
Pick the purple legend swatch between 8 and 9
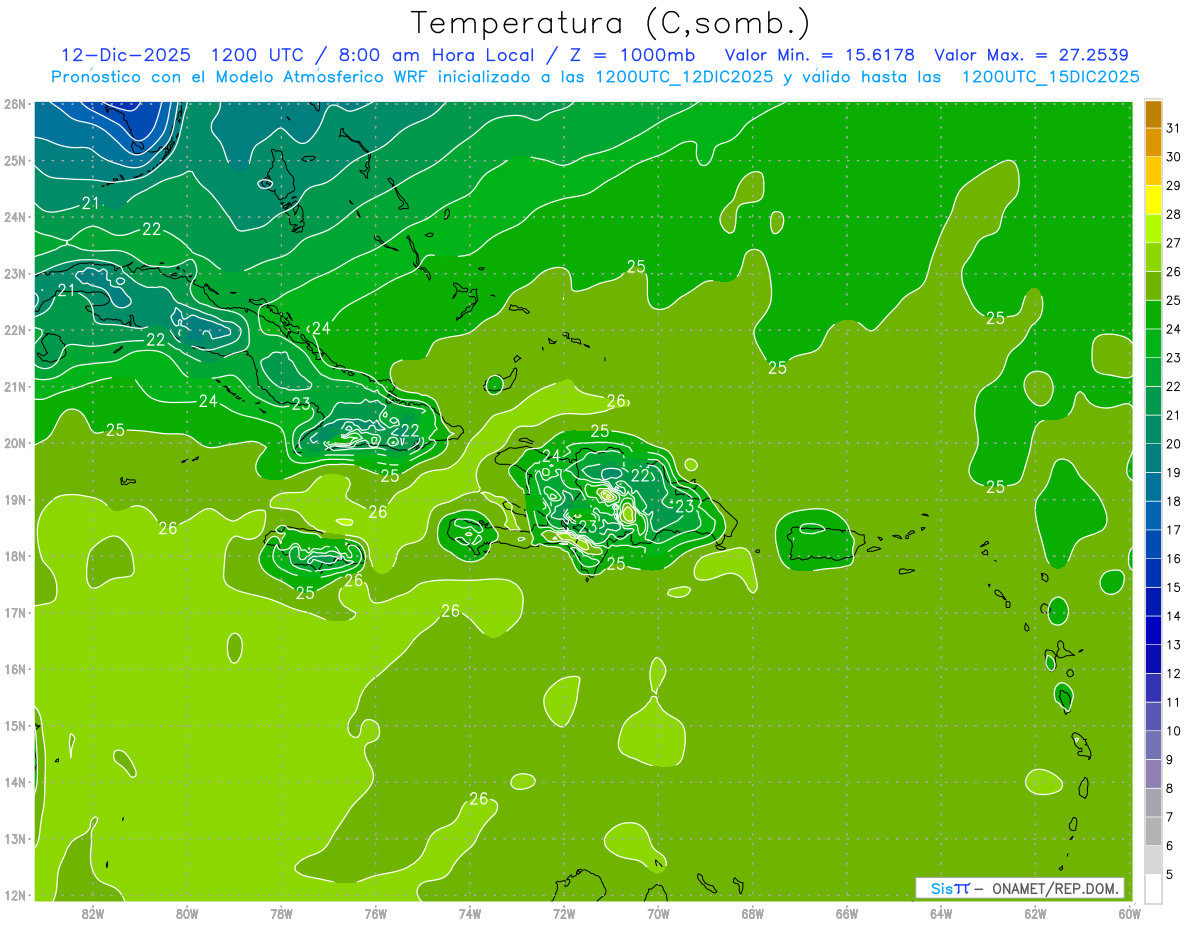click(x=1153, y=775)
